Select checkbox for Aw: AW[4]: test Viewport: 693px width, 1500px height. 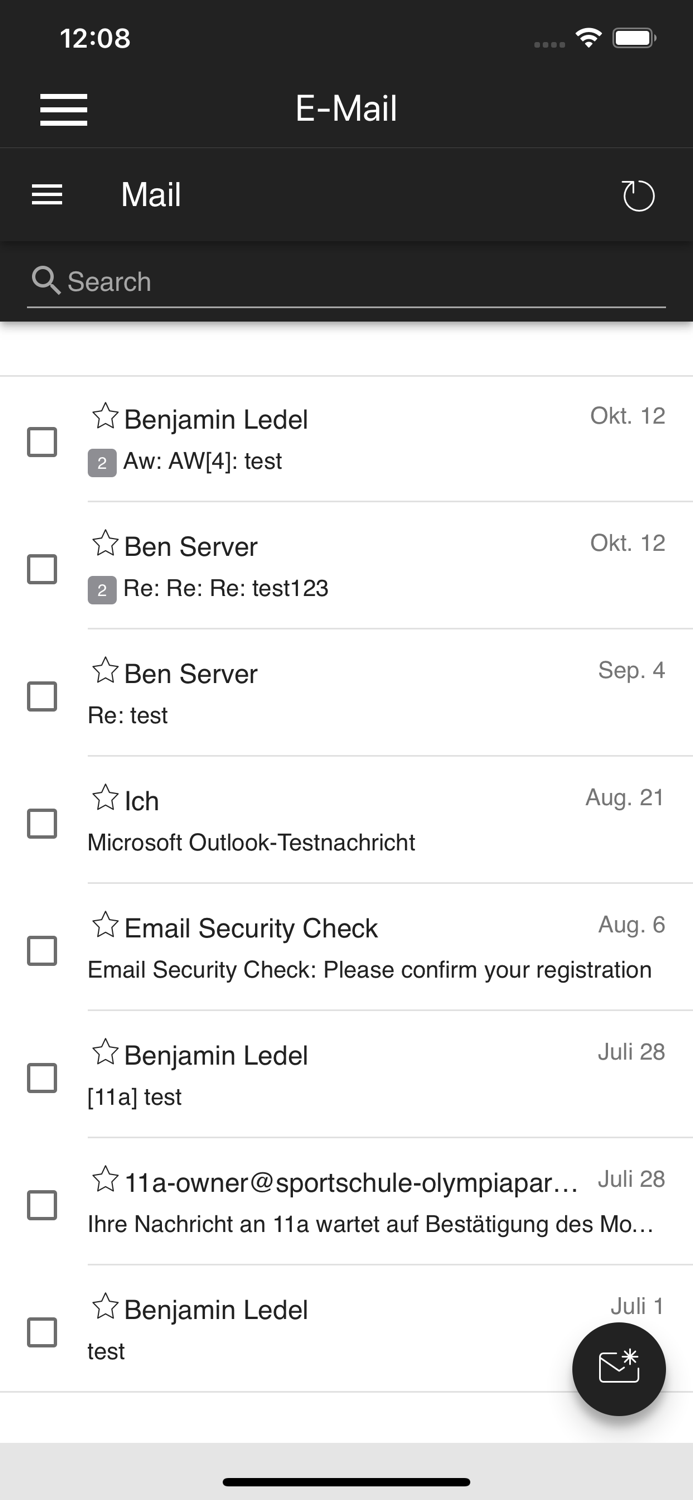pos(42,442)
